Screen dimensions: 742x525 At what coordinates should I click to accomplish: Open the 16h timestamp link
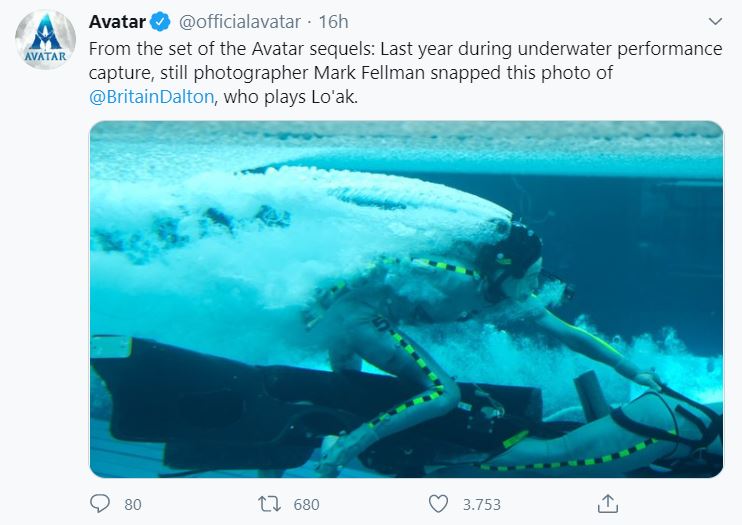pyautogui.click(x=333, y=22)
